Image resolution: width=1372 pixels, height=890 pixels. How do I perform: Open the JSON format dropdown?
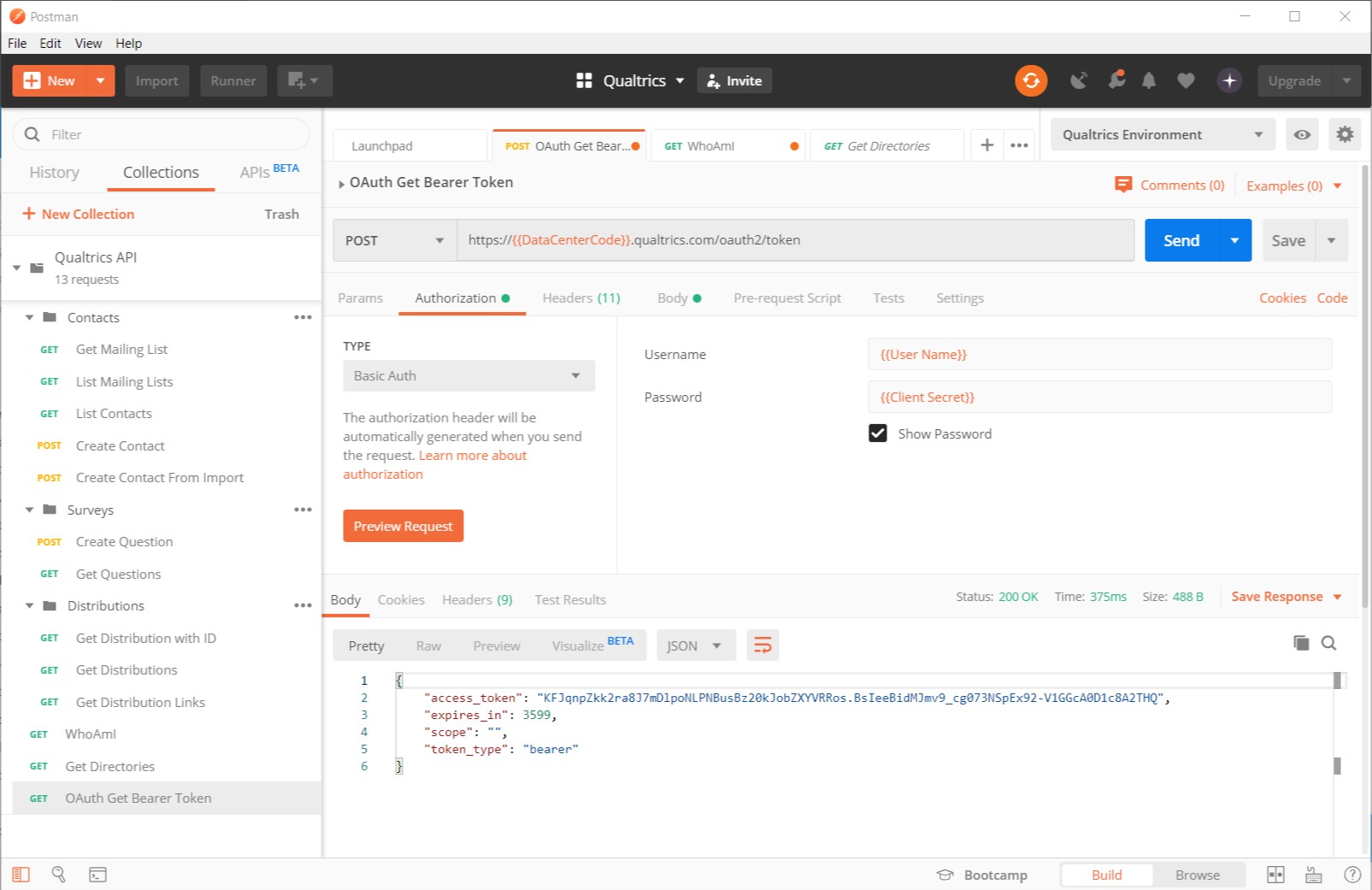tap(694, 645)
